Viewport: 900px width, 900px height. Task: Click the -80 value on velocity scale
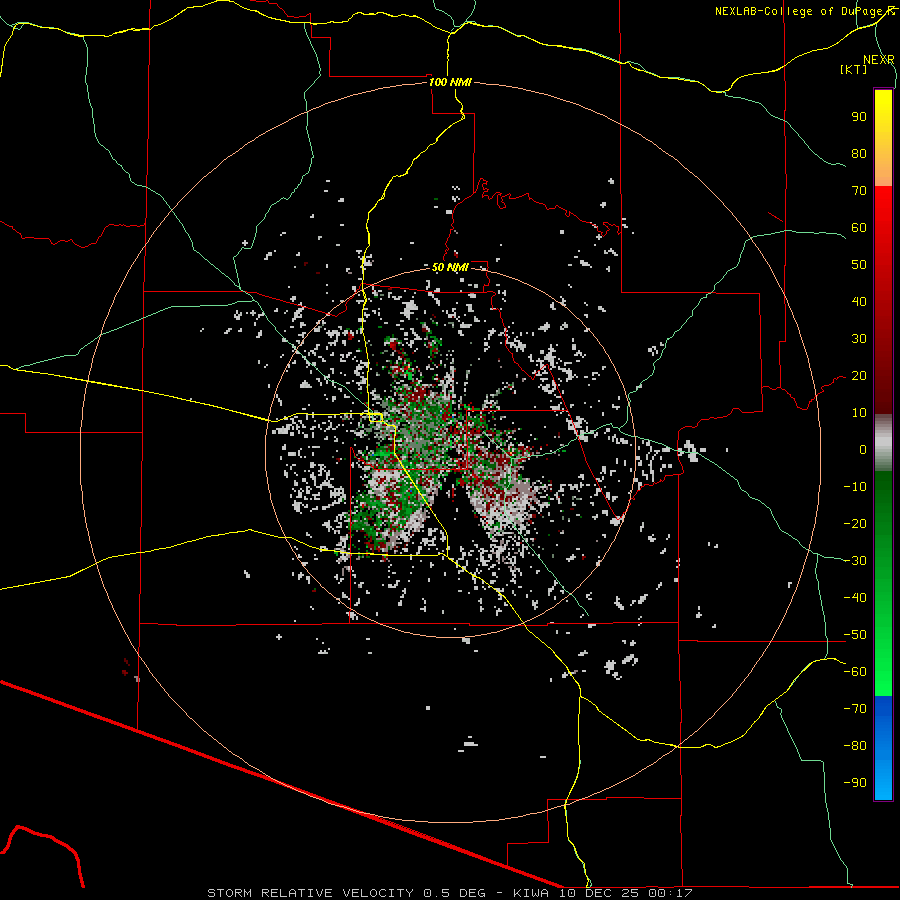click(855, 746)
